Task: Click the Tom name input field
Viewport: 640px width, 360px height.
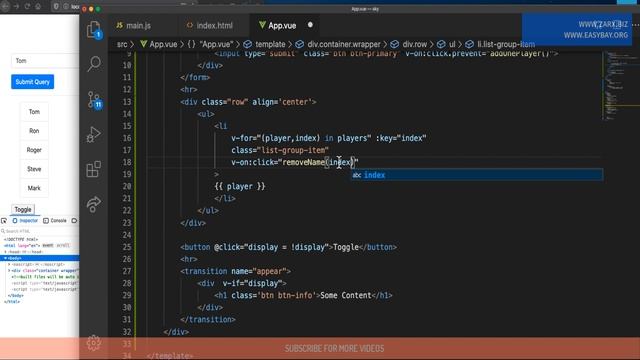Action: coord(45,61)
